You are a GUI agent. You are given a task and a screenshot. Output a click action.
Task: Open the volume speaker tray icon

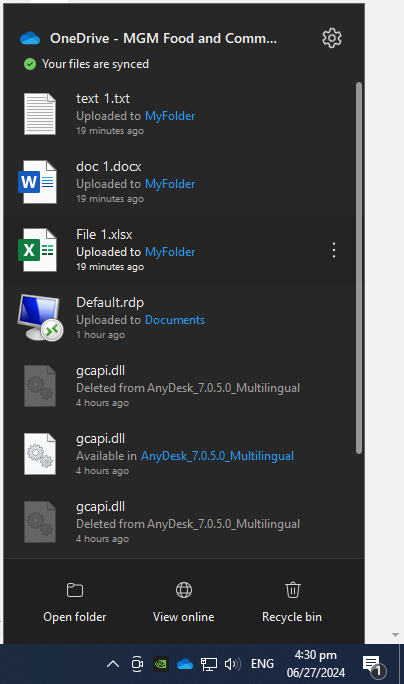pyautogui.click(x=232, y=664)
